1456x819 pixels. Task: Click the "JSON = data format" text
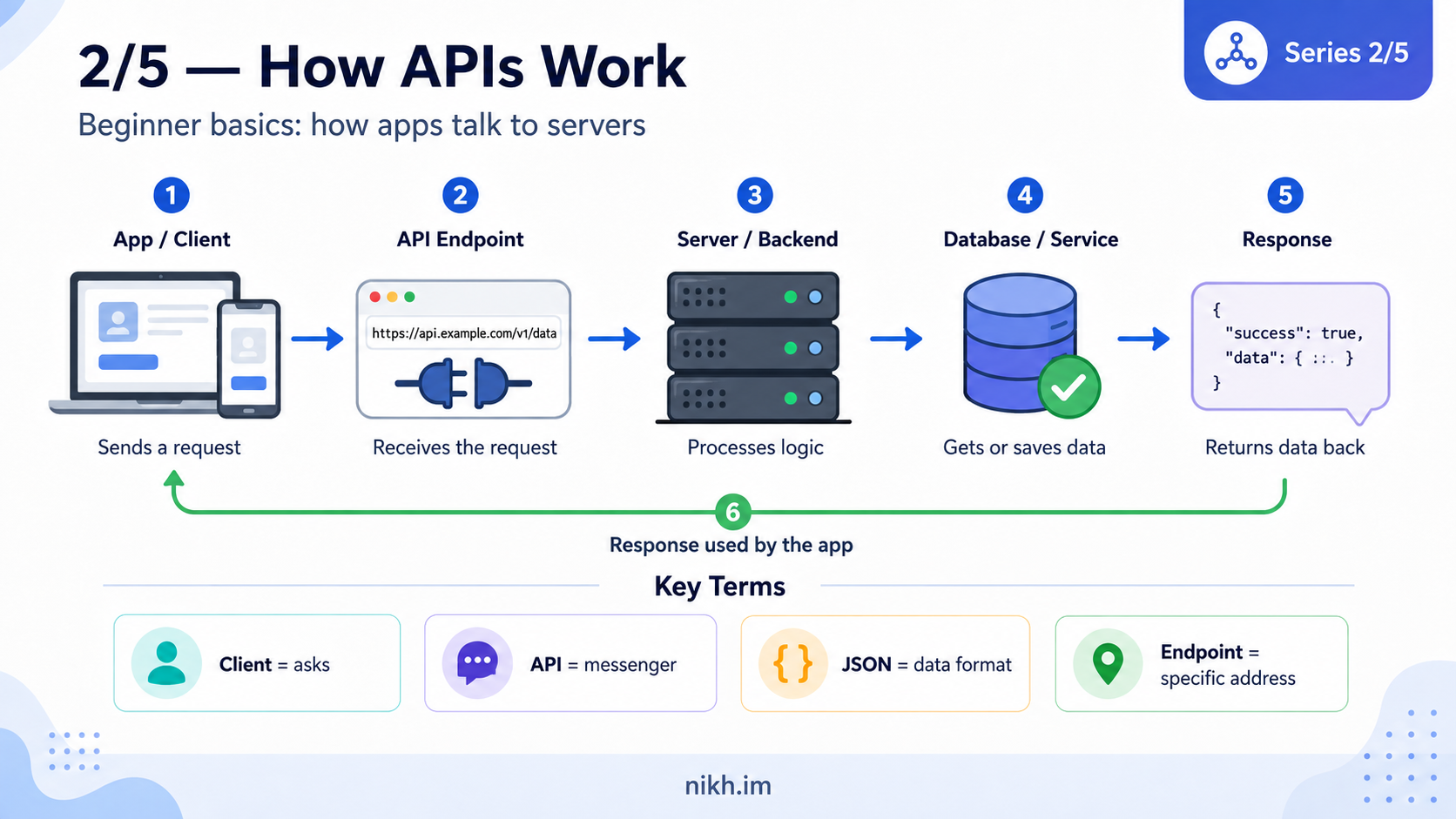tap(927, 665)
